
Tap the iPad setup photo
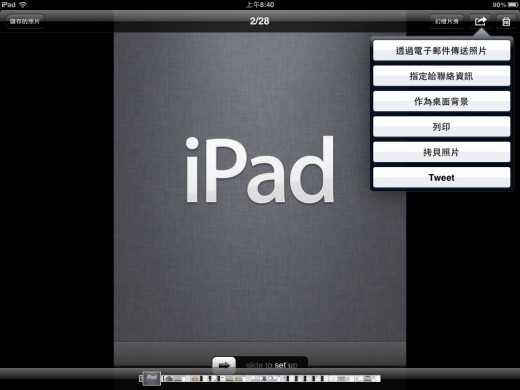point(260,200)
